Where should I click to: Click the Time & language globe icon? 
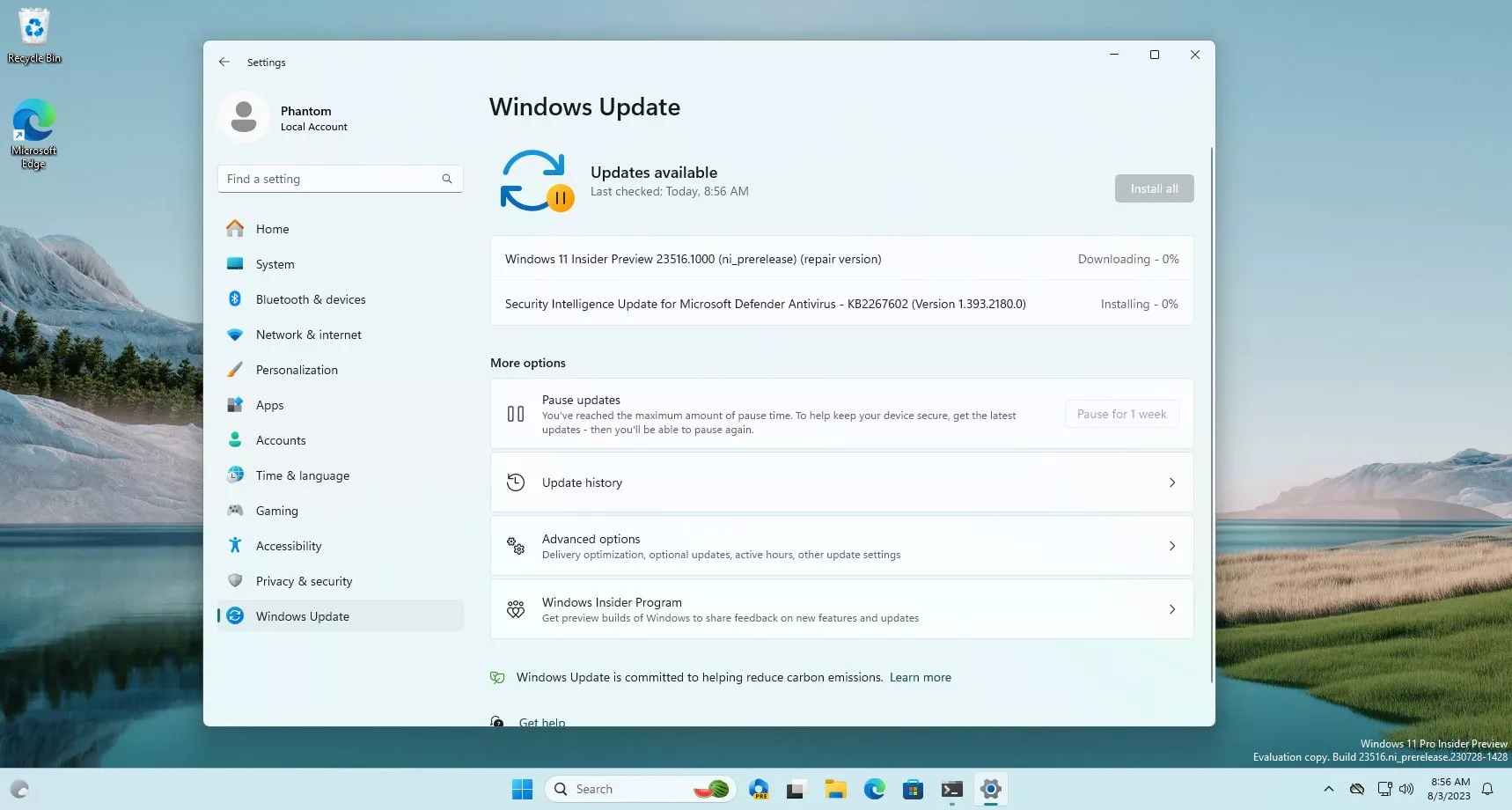point(235,475)
